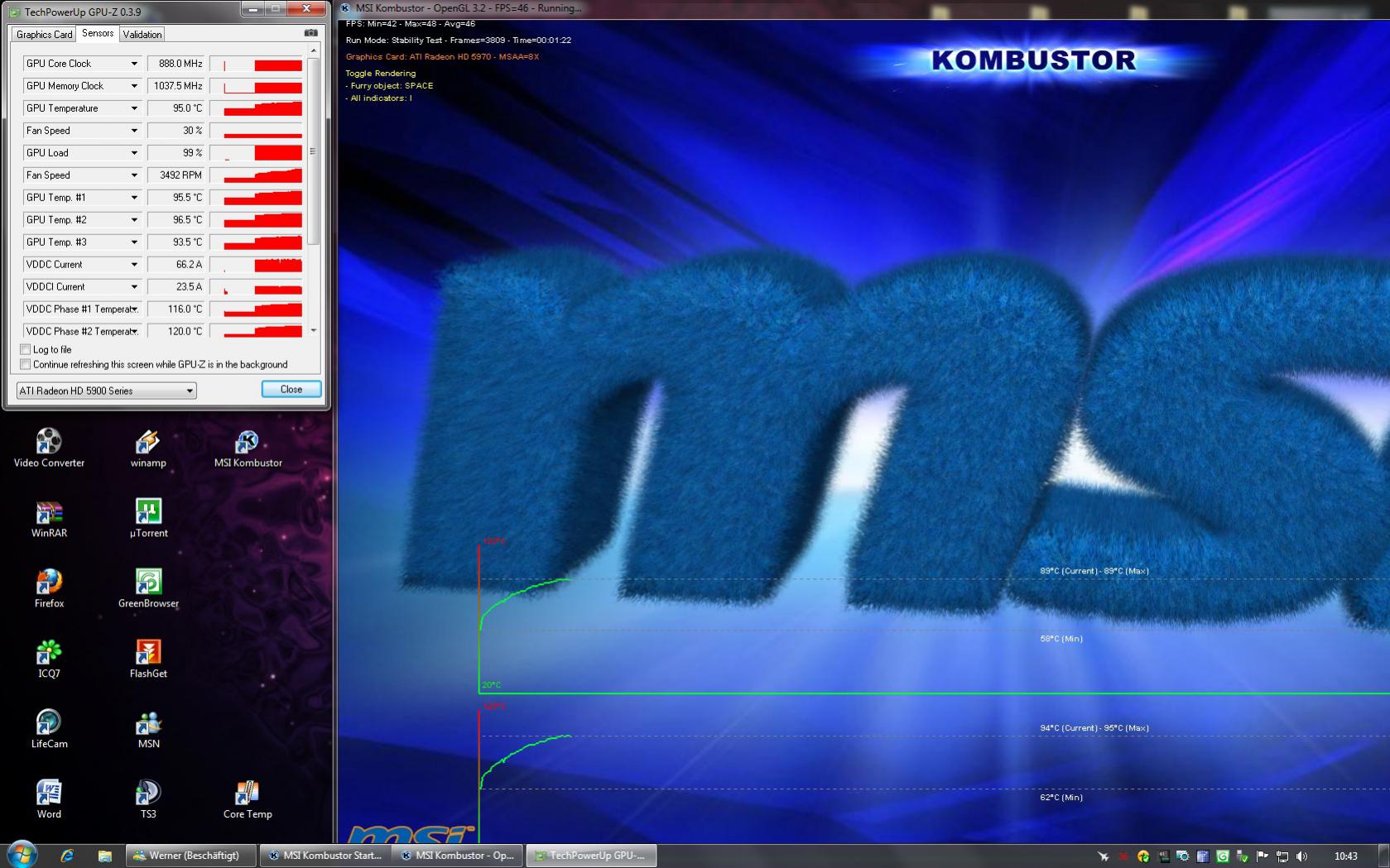The width and height of the screenshot is (1390, 868).
Task: Switch to the Graphics Card tab
Action: [x=44, y=35]
